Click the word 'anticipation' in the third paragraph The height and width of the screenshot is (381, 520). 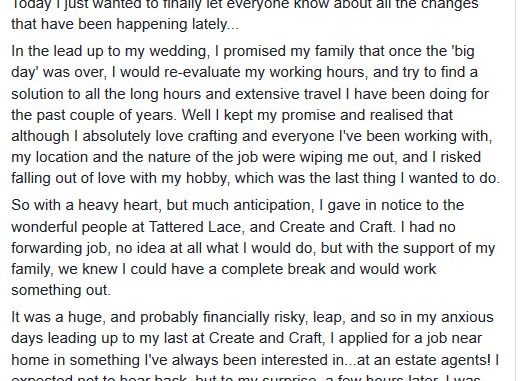272,205
